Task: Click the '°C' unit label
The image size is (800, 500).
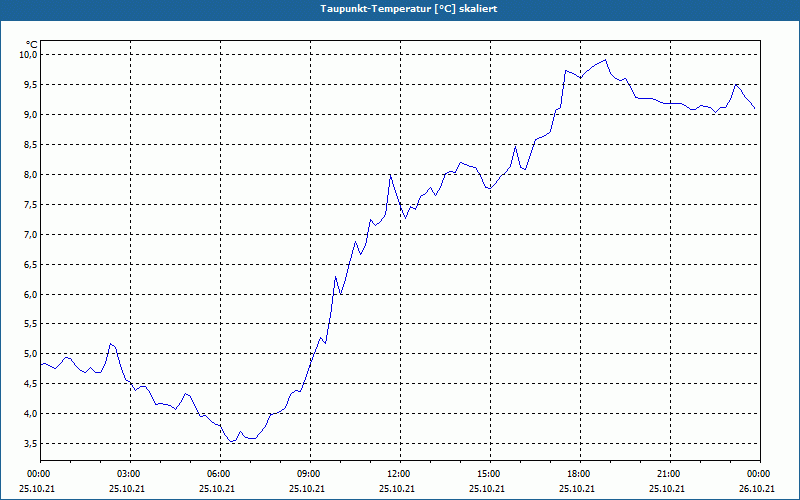Action: [32, 45]
